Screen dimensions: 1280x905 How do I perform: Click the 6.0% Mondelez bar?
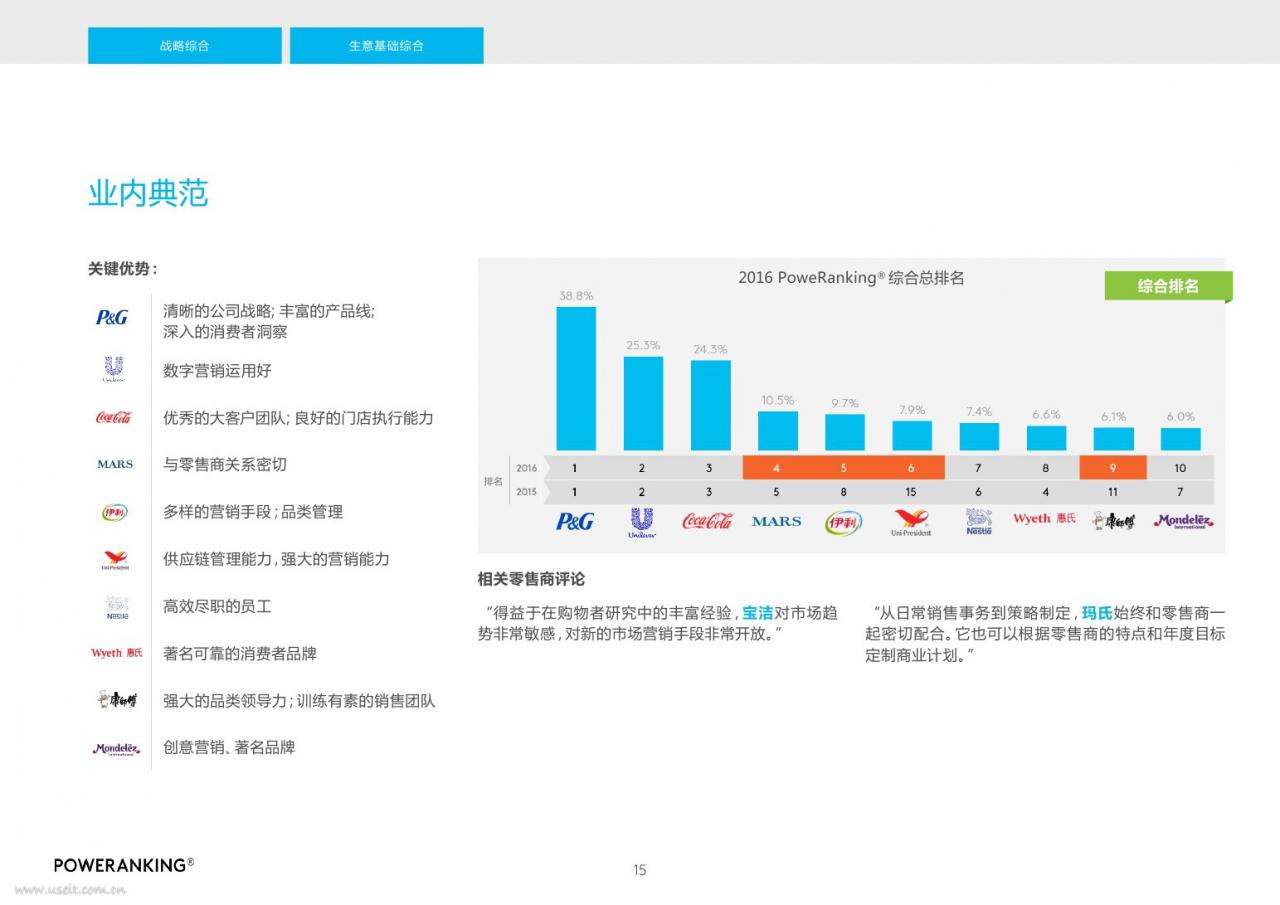[1181, 439]
